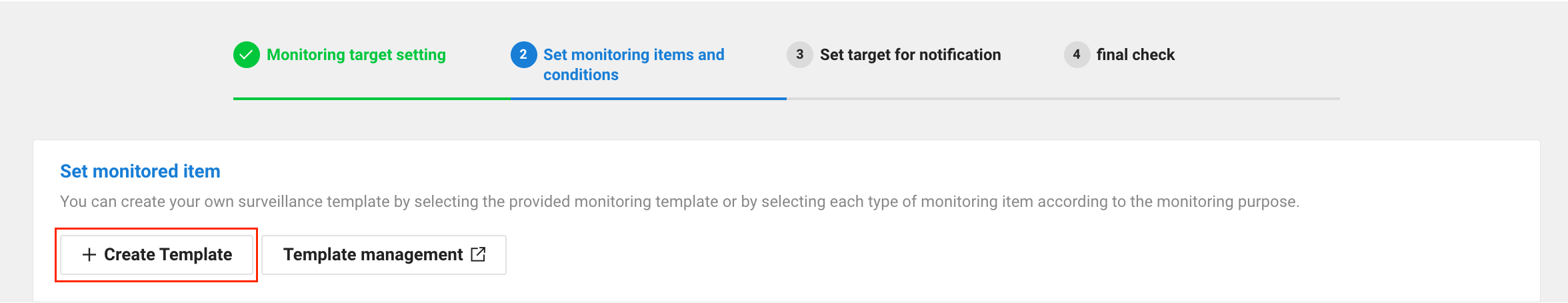1568x303 pixels.
Task: Click the gray step 3 number circle
Action: point(799,55)
